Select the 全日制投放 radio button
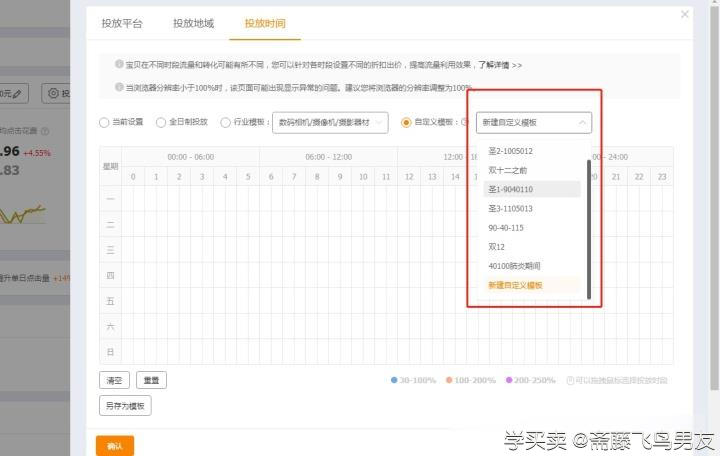This screenshot has width=720, height=456. [x=161, y=123]
